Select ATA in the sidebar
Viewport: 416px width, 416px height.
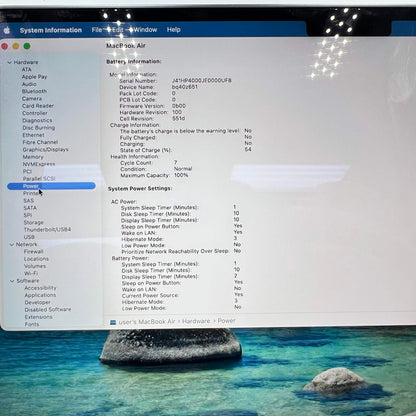click(x=26, y=70)
